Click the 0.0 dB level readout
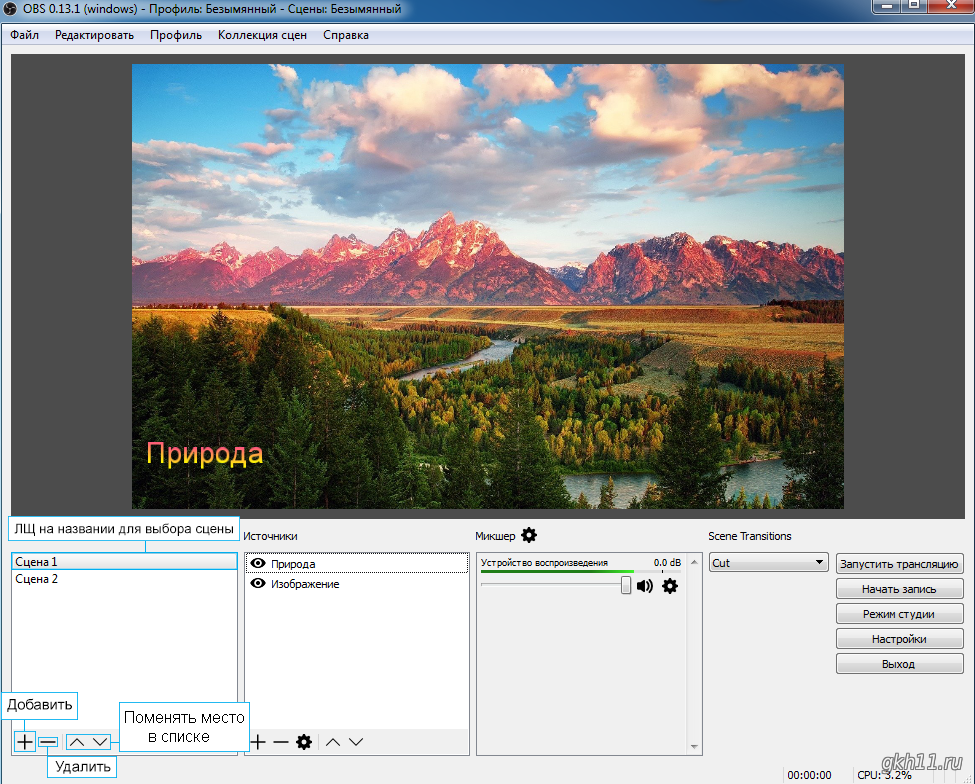 point(667,563)
